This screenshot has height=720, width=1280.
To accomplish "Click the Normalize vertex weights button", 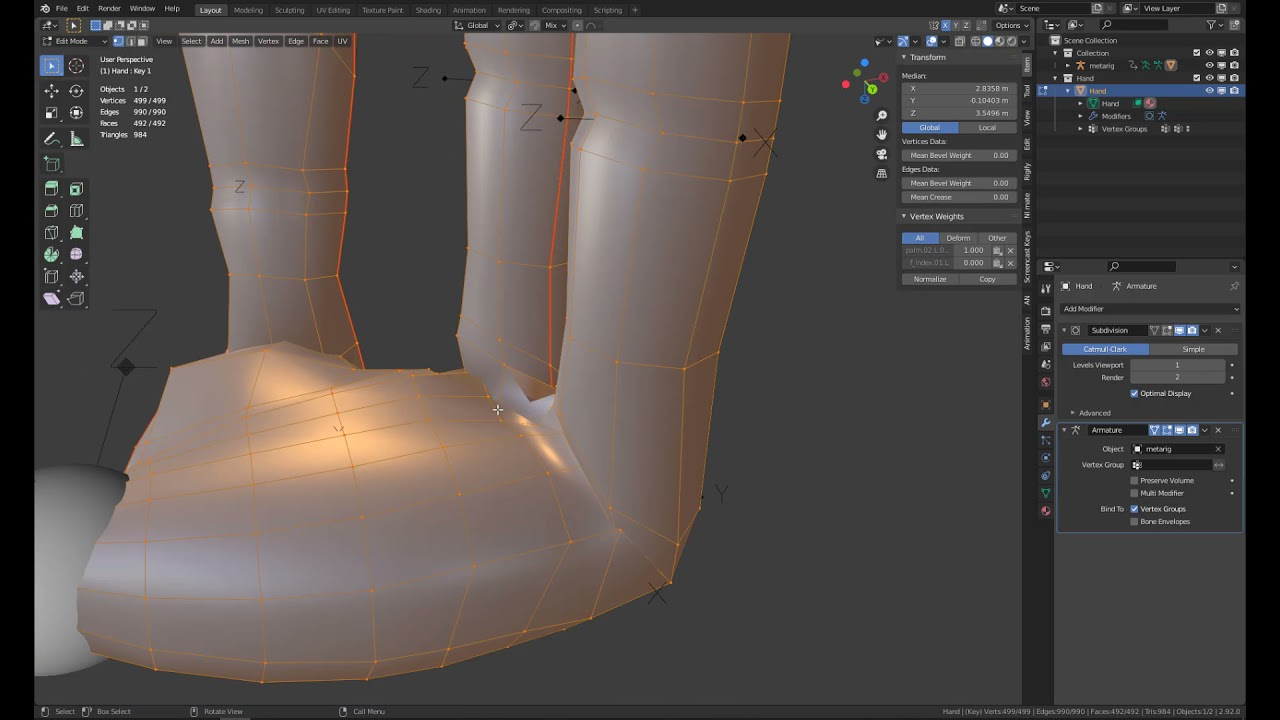I will 929,279.
